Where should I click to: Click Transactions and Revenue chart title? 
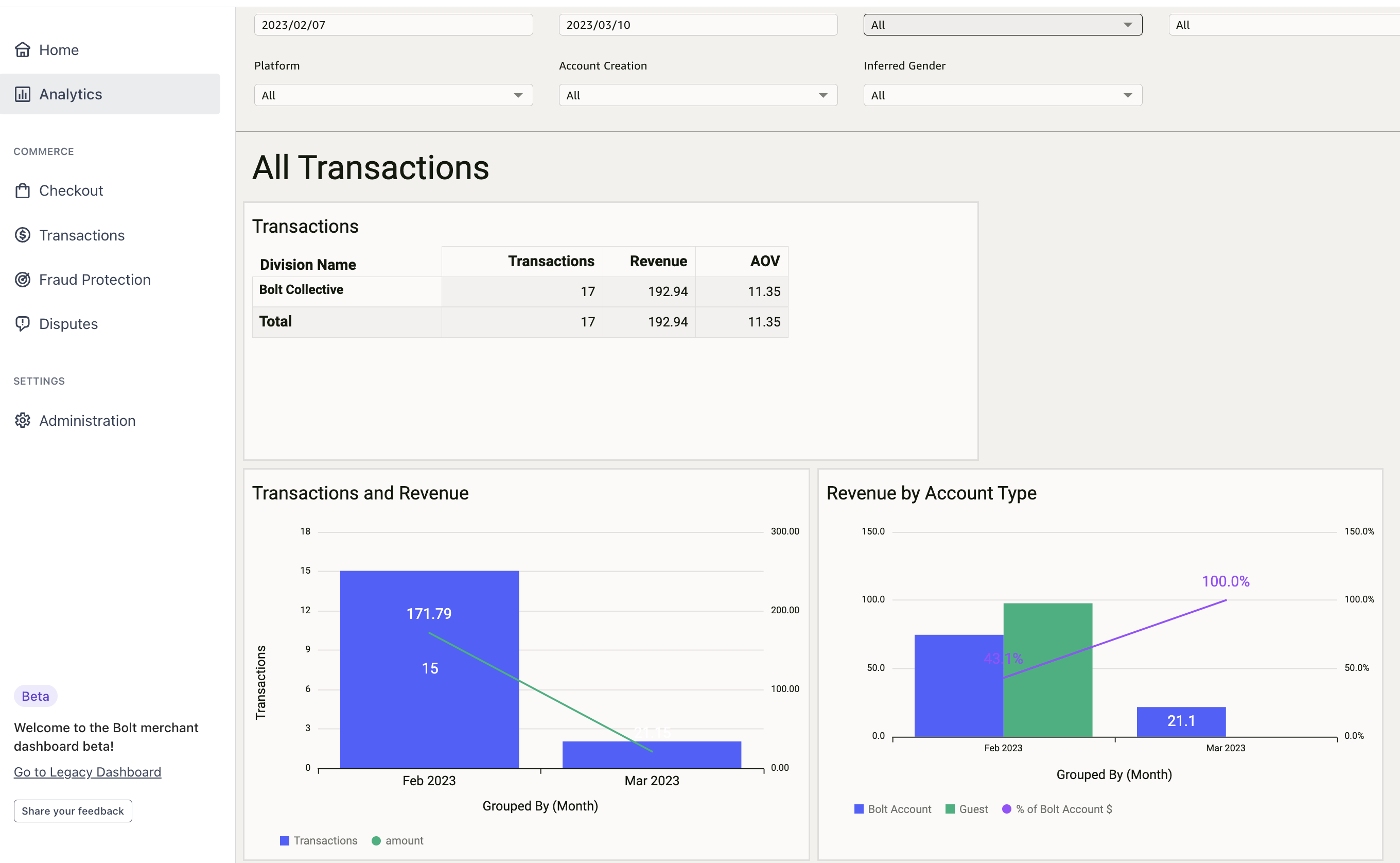361,493
